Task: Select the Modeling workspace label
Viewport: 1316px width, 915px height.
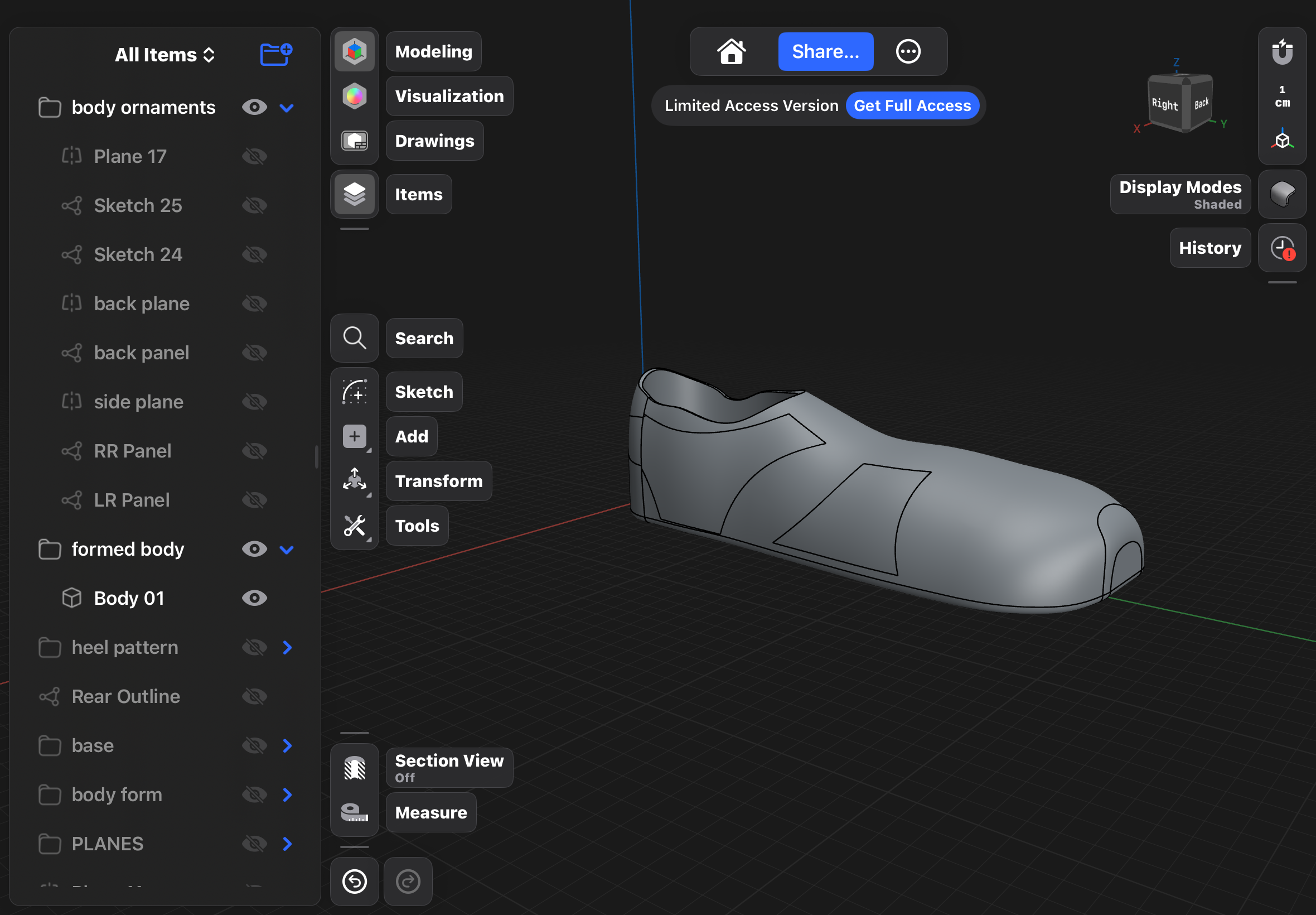Action: [x=433, y=51]
